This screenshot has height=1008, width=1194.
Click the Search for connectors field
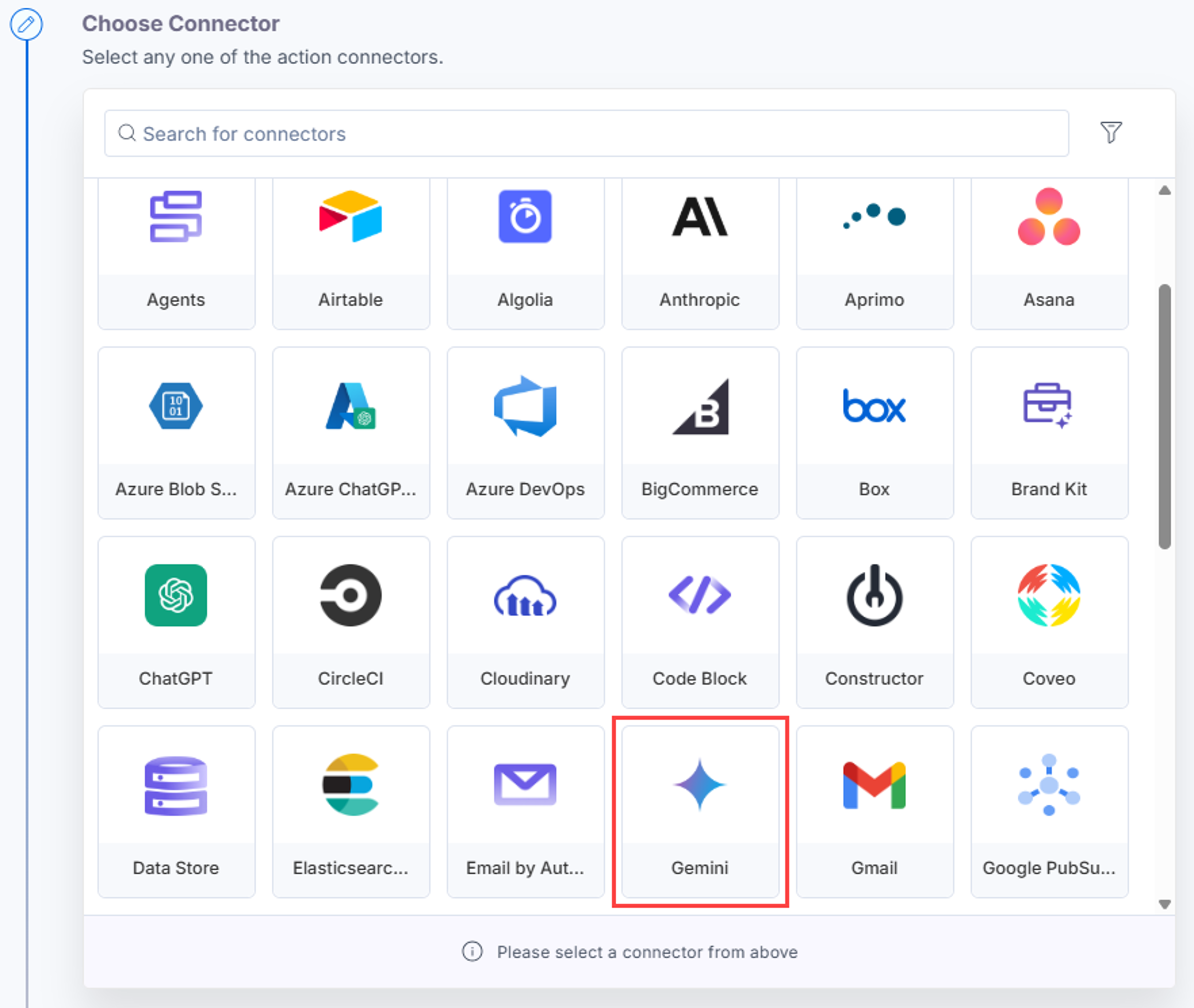pos(586,134)
